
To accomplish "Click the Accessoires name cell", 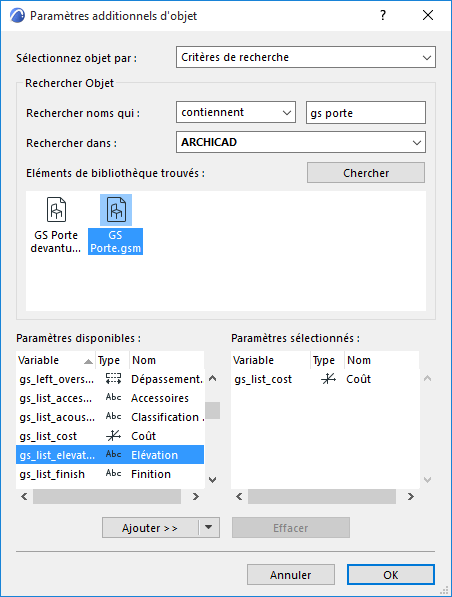I will coord(160,398).
